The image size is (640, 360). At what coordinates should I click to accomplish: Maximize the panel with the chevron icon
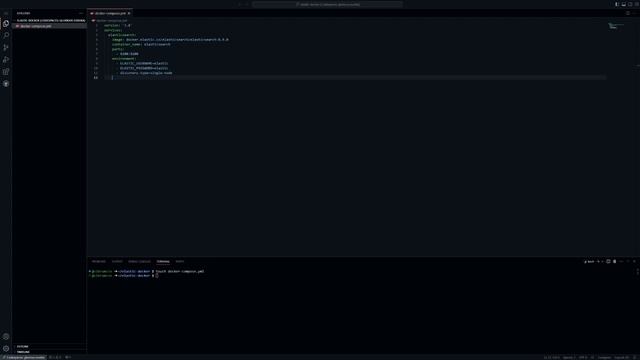pyautogui.click(x=628, y=262)
